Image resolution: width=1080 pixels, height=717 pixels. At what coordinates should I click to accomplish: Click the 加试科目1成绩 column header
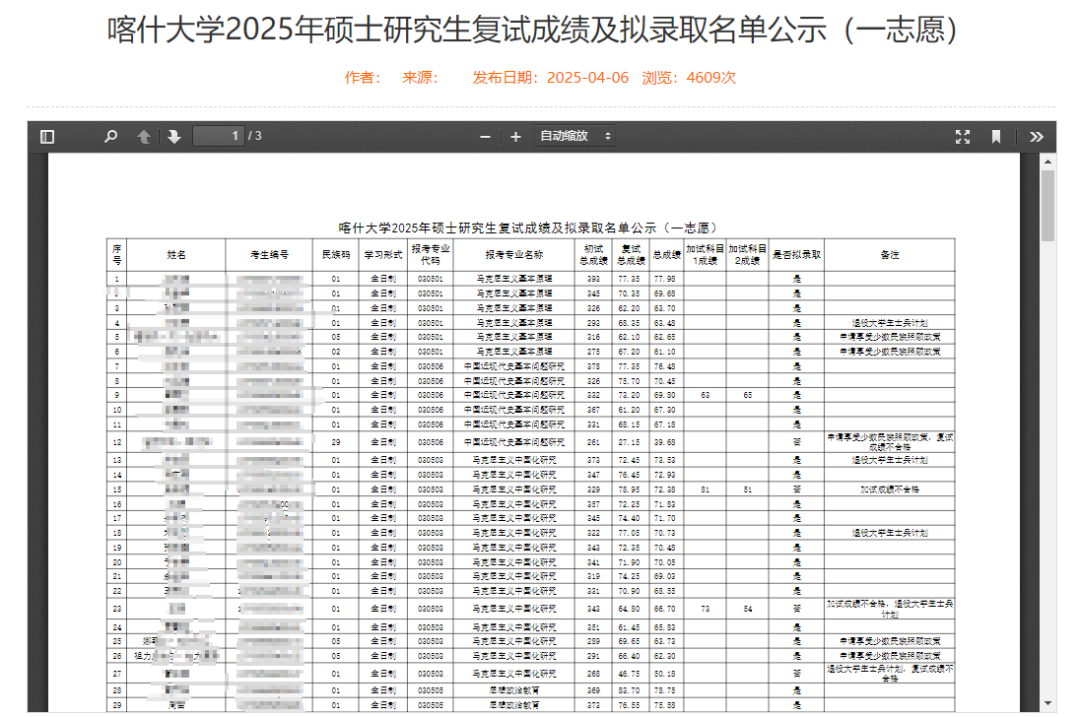tap(705, 255)
